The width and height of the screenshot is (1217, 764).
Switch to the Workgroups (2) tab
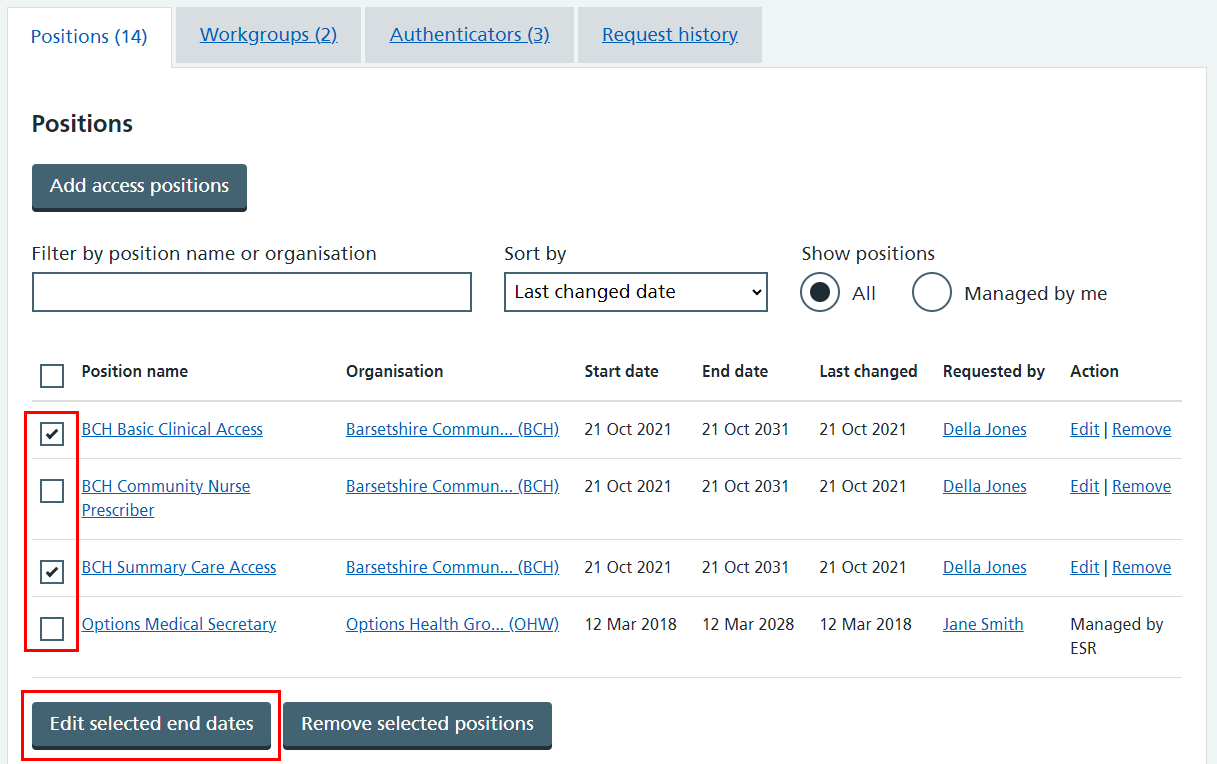(x=268, y=35)
